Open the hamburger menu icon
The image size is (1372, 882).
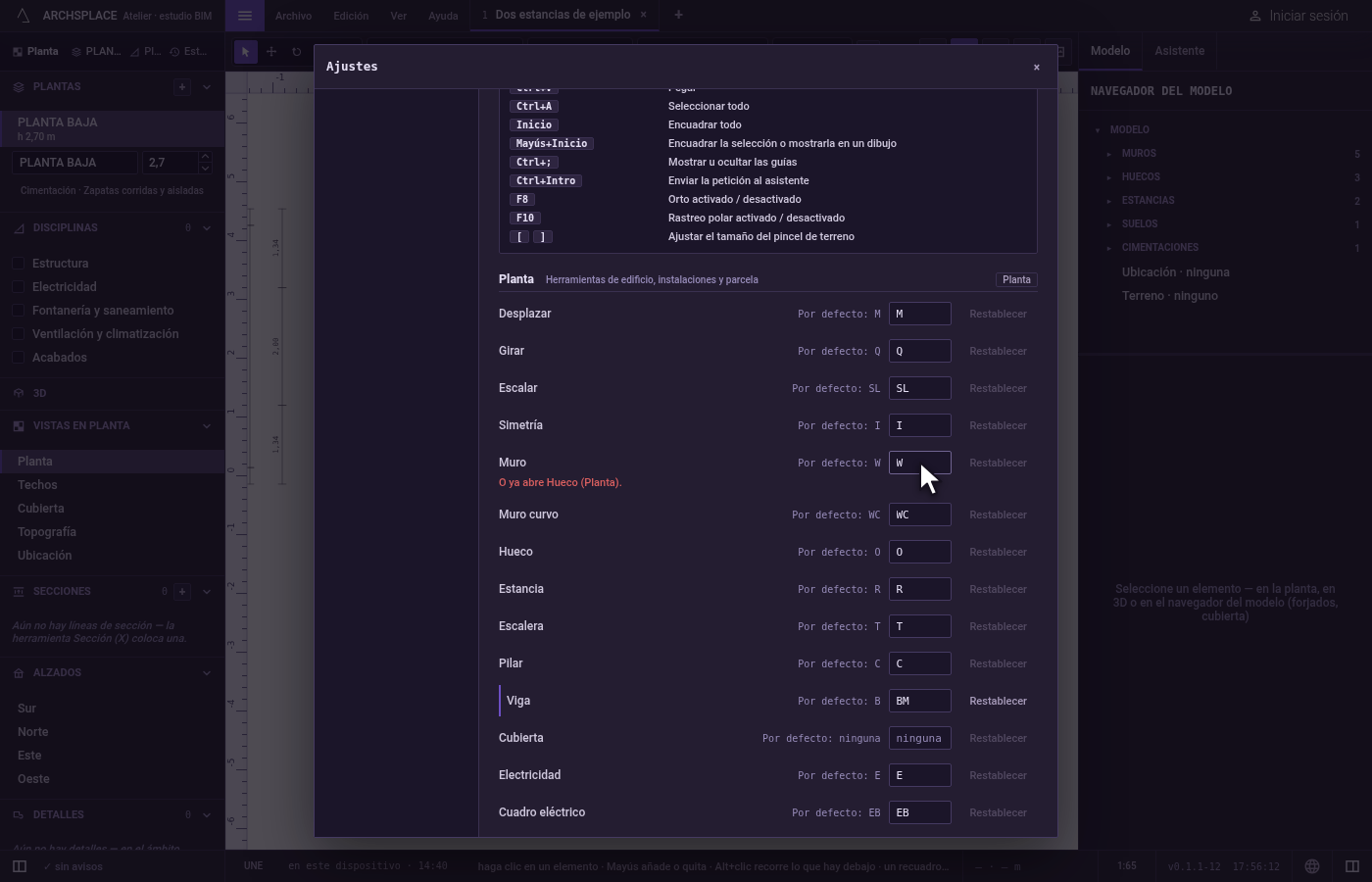(245, 16)
